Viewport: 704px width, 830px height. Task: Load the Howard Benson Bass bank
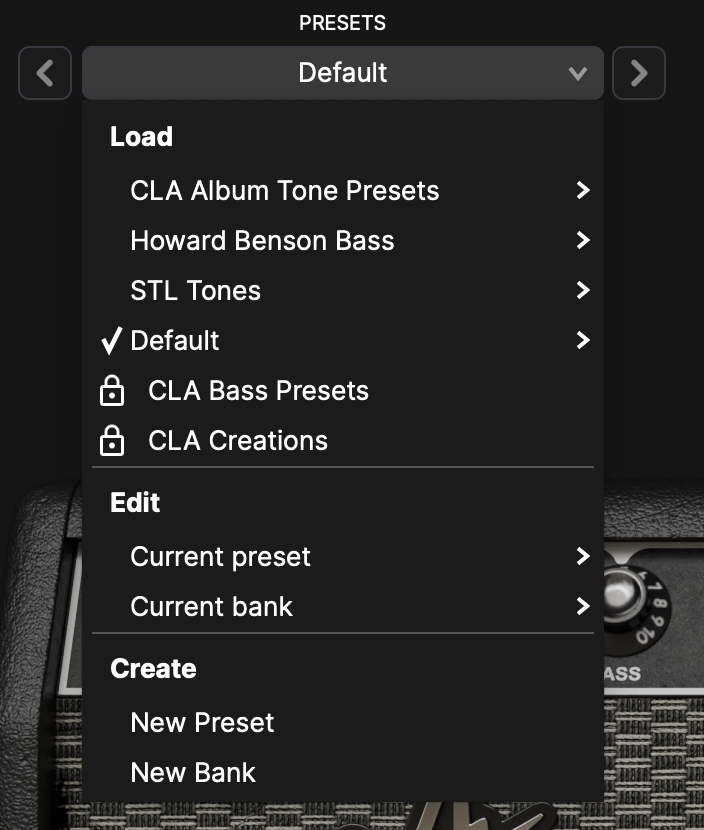(263, 241)
